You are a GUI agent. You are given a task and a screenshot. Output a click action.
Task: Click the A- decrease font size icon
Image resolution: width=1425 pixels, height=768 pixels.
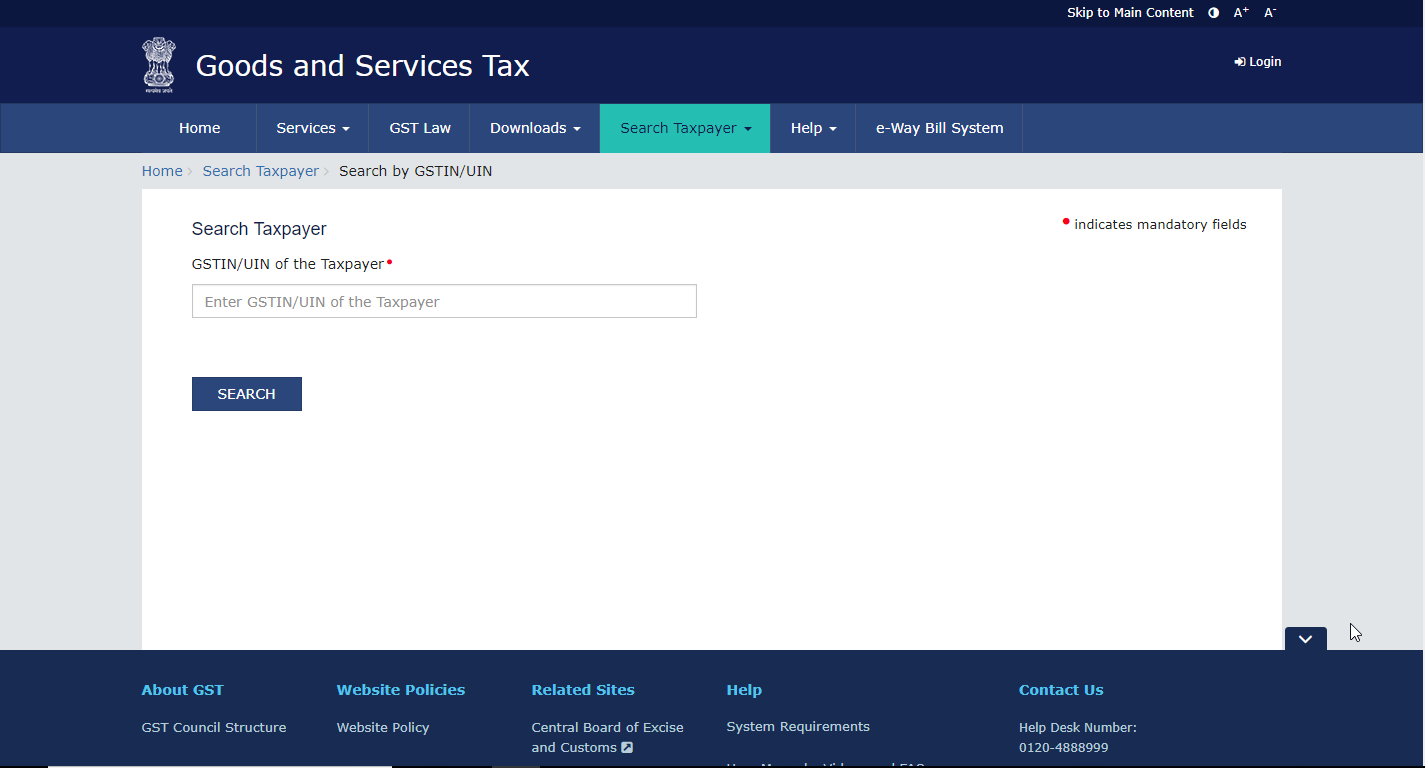[x=1269, y=12]
